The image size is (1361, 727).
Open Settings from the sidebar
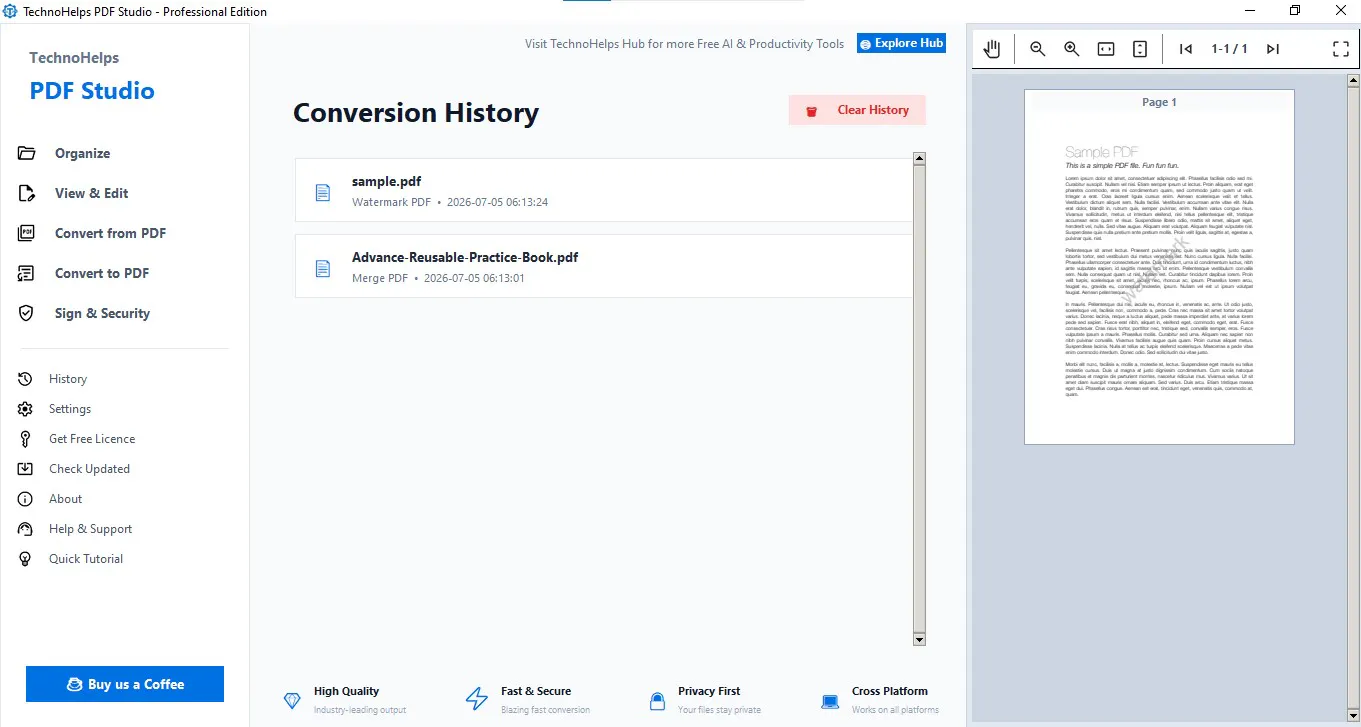tap(70, 409)
